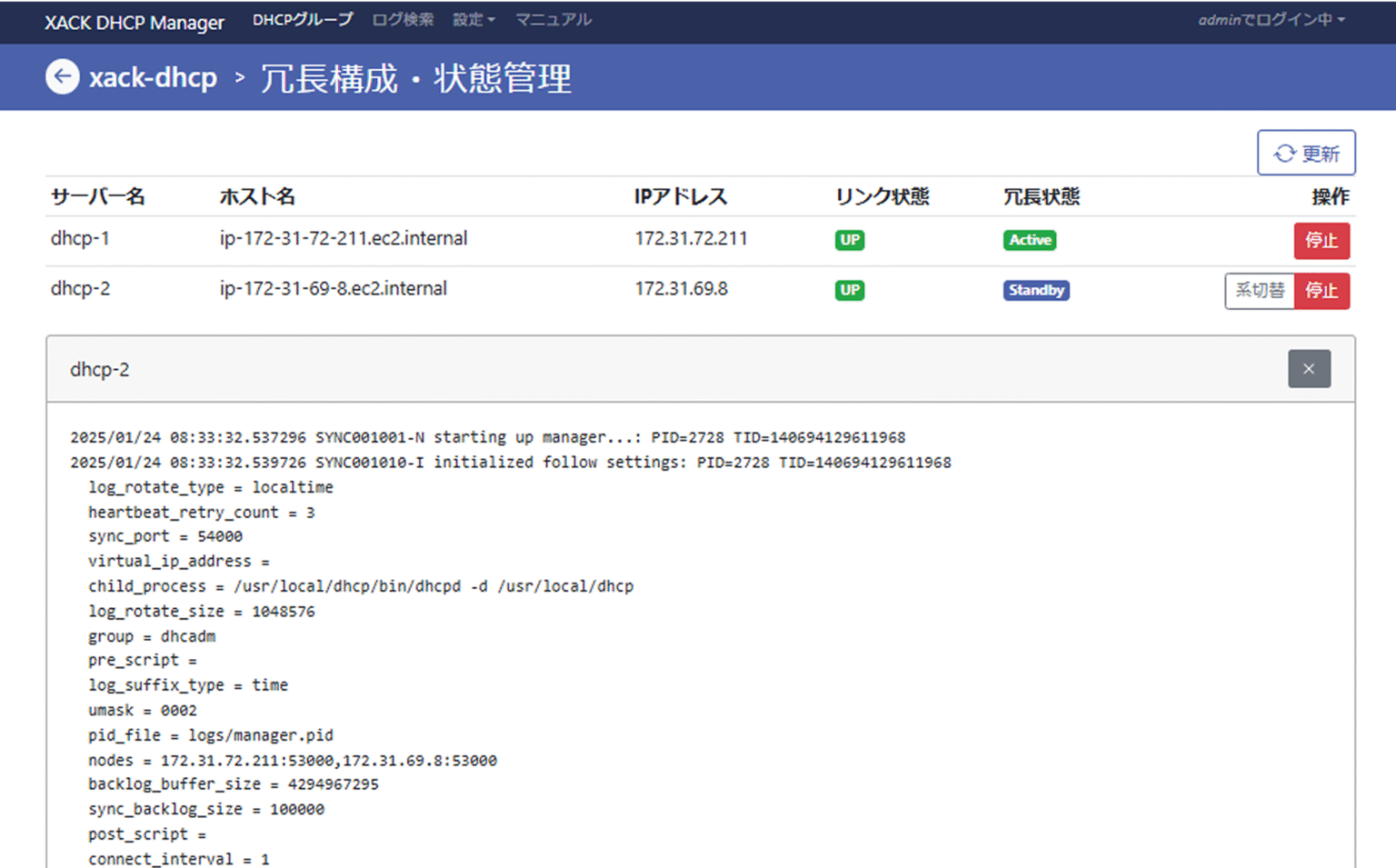The image size is (1396, 868).
Task: Click the Standby redundancy badge for dhcp-2
Action: [1036, 290]
